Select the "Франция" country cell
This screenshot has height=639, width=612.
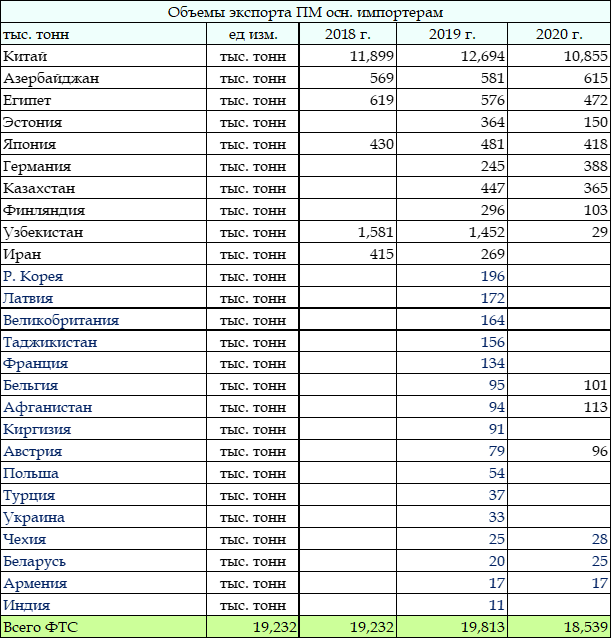tap(35, 364)
